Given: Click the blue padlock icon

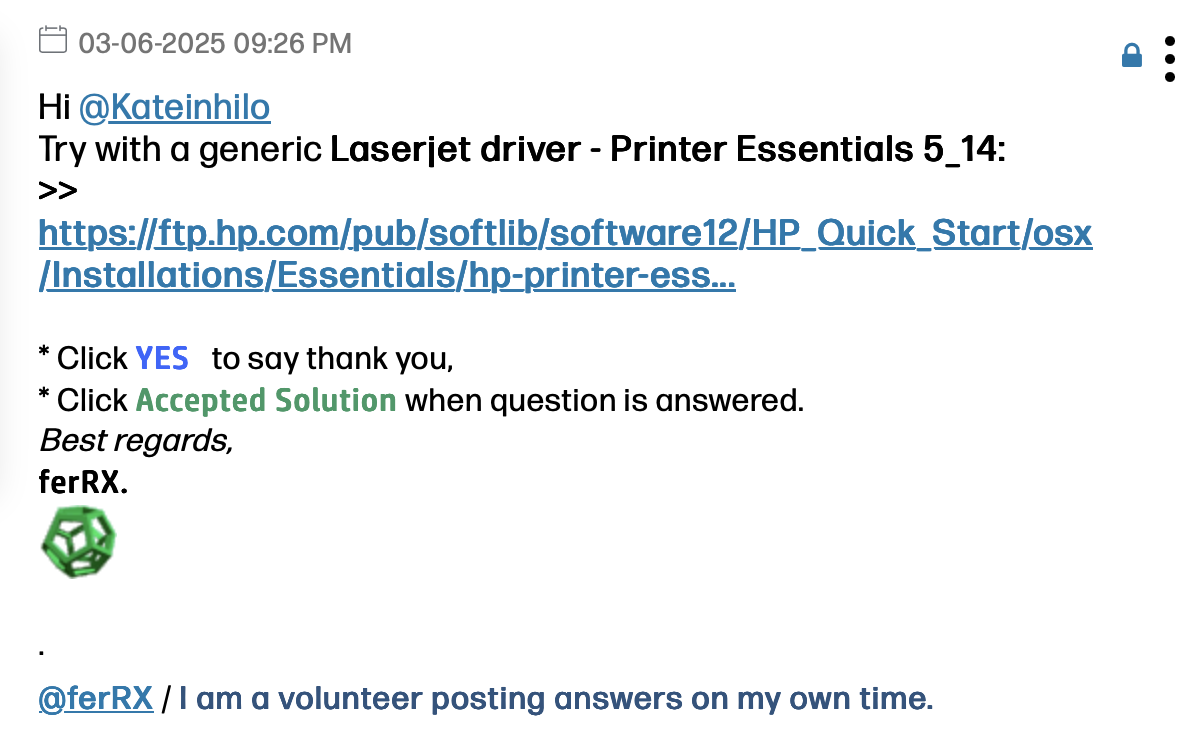Looking at the screenshot, I should click(1132, 56).
